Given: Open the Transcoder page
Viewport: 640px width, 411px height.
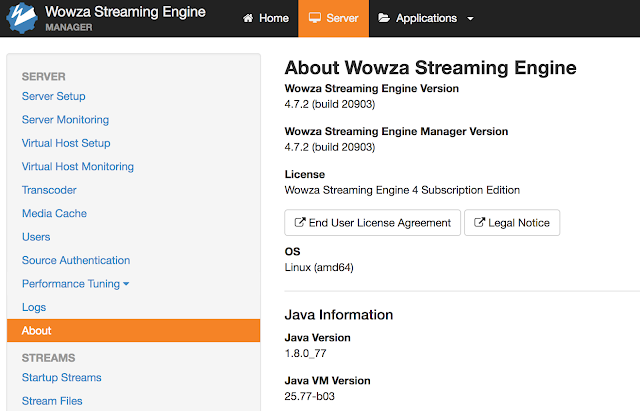Looking at the screenshot, I should tap(49, 190).
